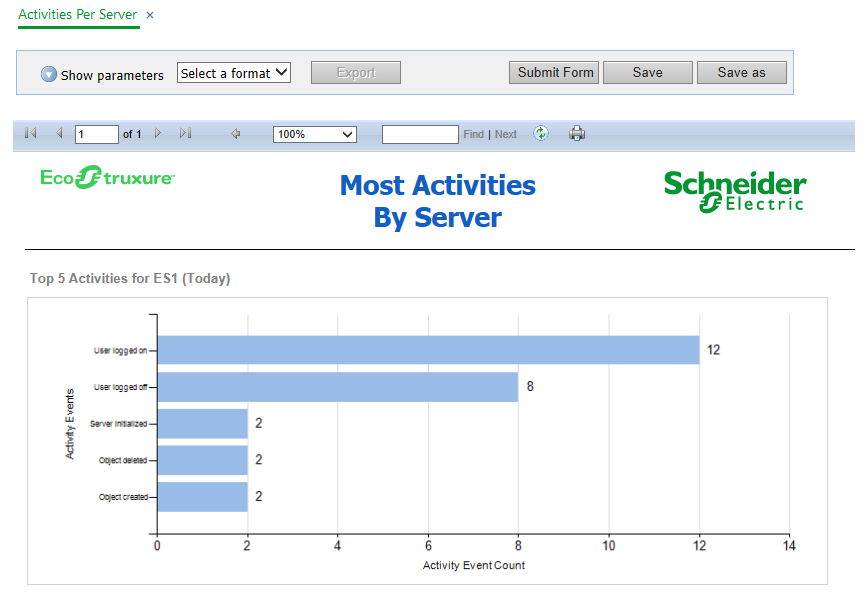
Task: Click the Save button
Action: 647,72
